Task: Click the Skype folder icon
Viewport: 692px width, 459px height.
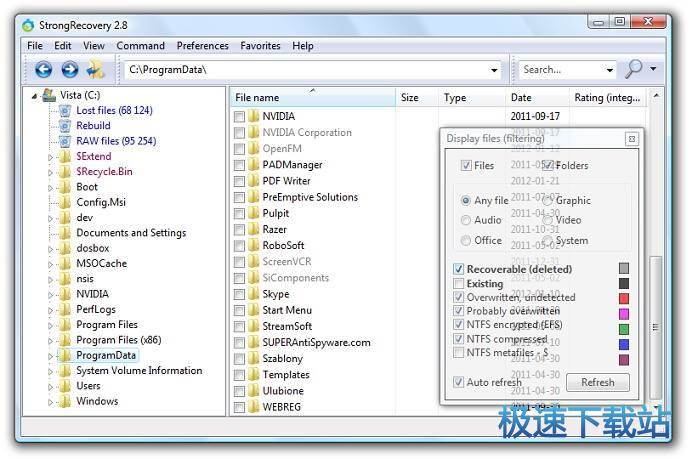Action: [254, 294]
